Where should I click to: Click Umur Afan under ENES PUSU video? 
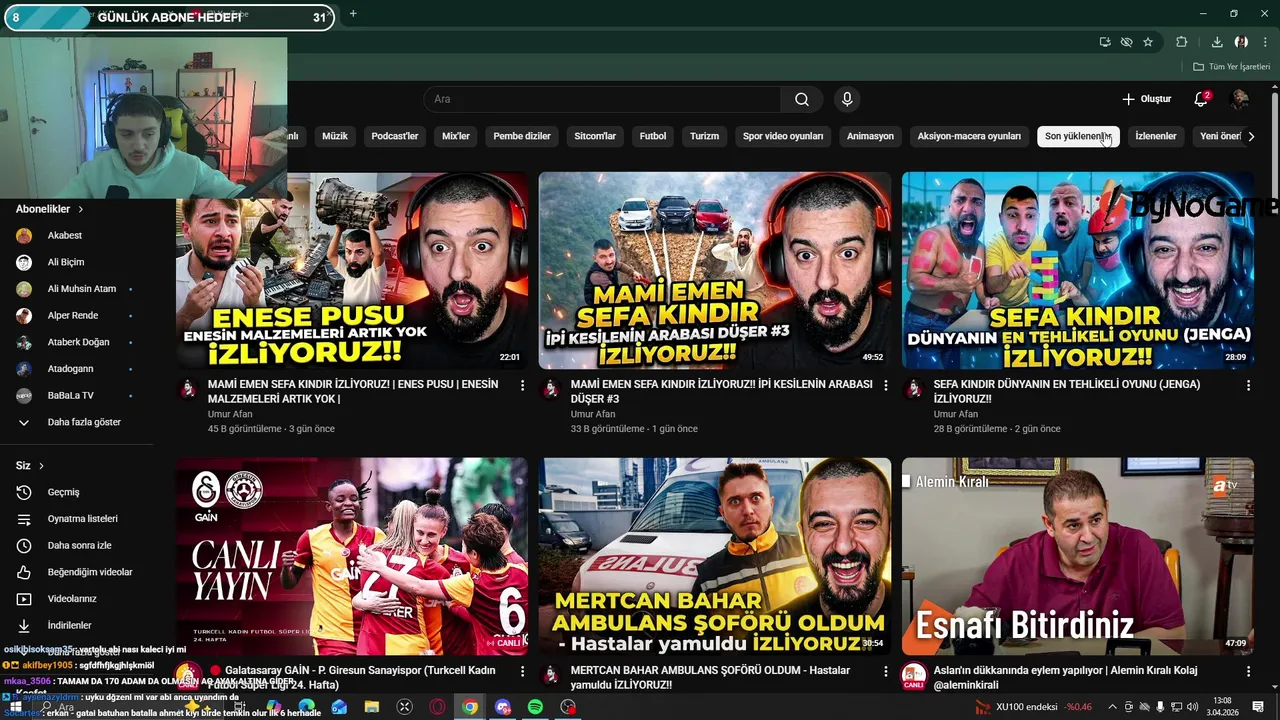pos(230,414)
